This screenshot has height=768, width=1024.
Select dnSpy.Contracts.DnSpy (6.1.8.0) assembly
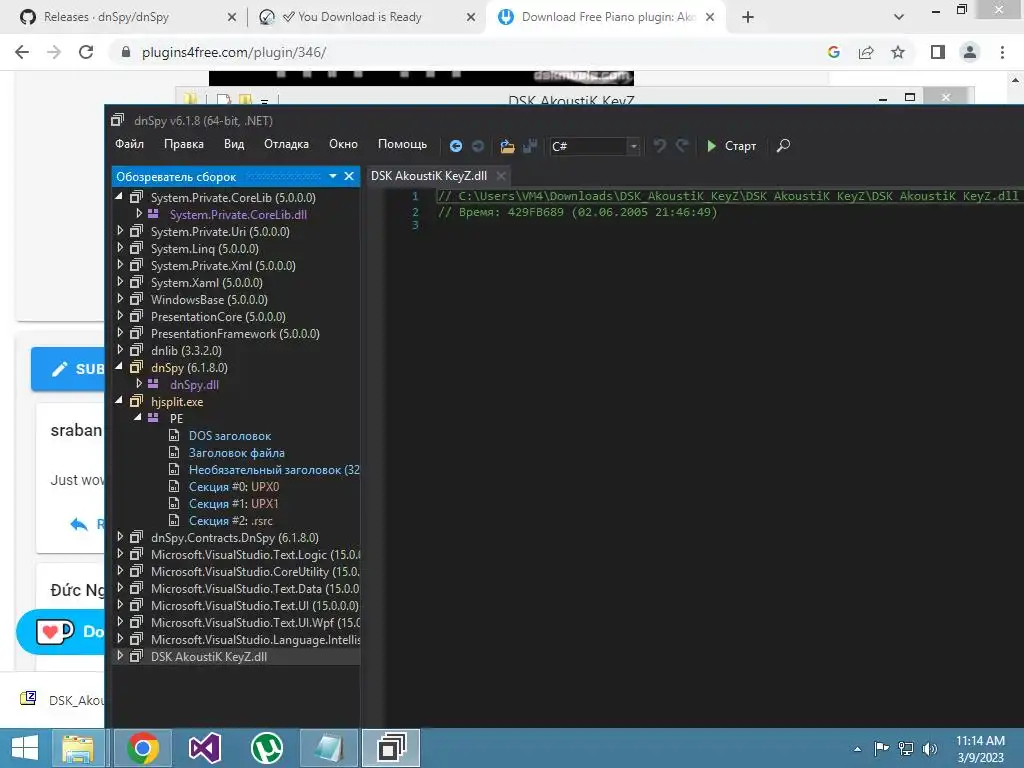point(234,537)
